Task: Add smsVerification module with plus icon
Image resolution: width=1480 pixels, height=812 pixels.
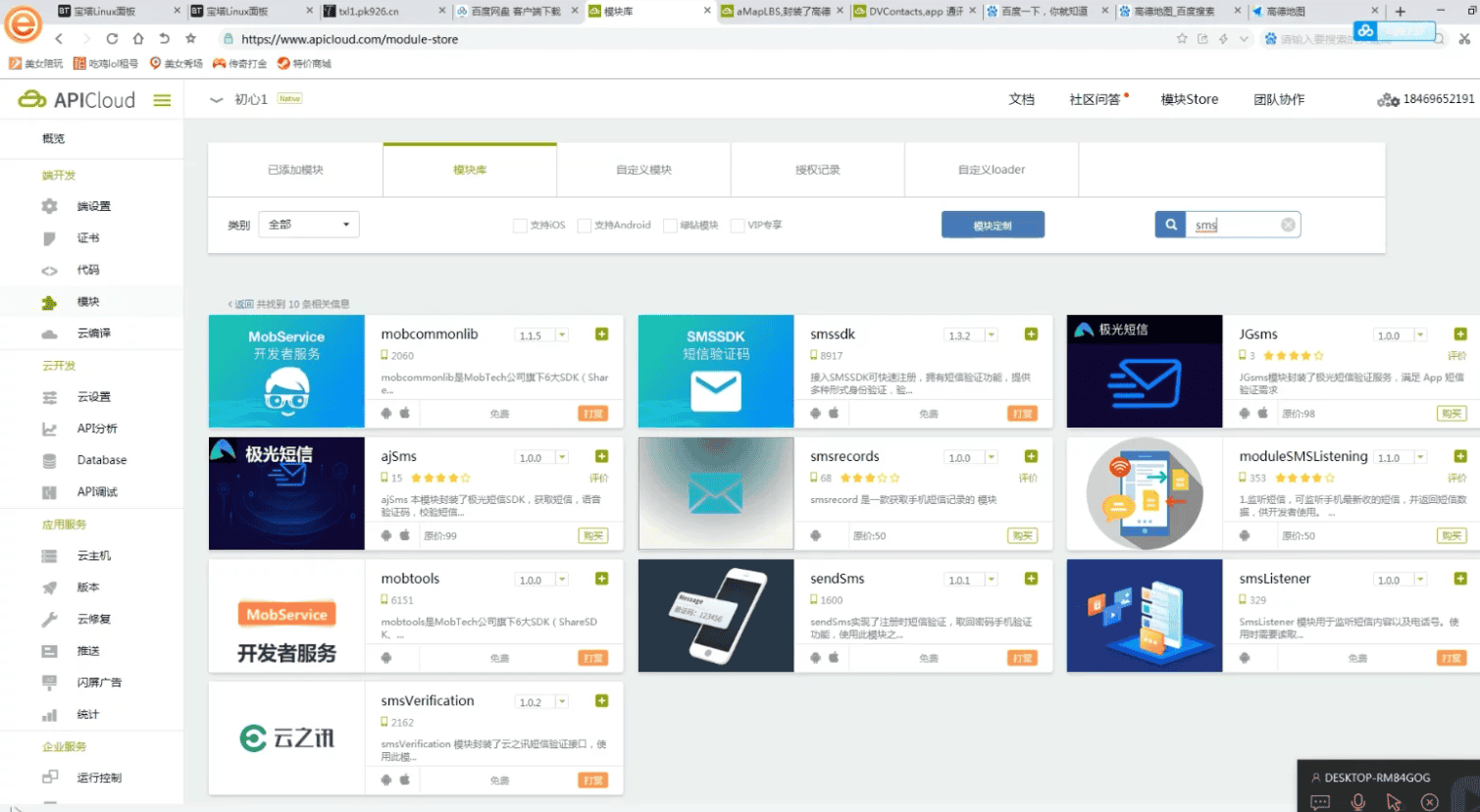Action: pyautogui.click(x=601, y=700)
